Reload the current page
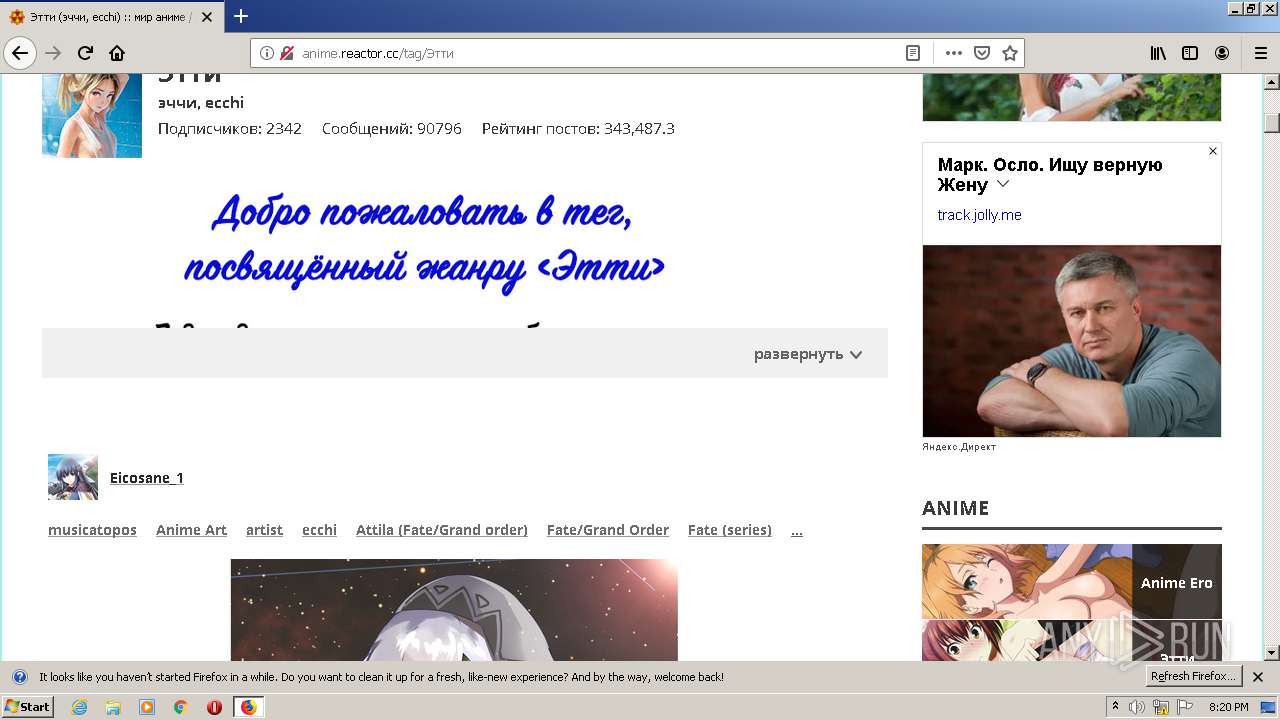1280x720 pixels. (86, 53)
